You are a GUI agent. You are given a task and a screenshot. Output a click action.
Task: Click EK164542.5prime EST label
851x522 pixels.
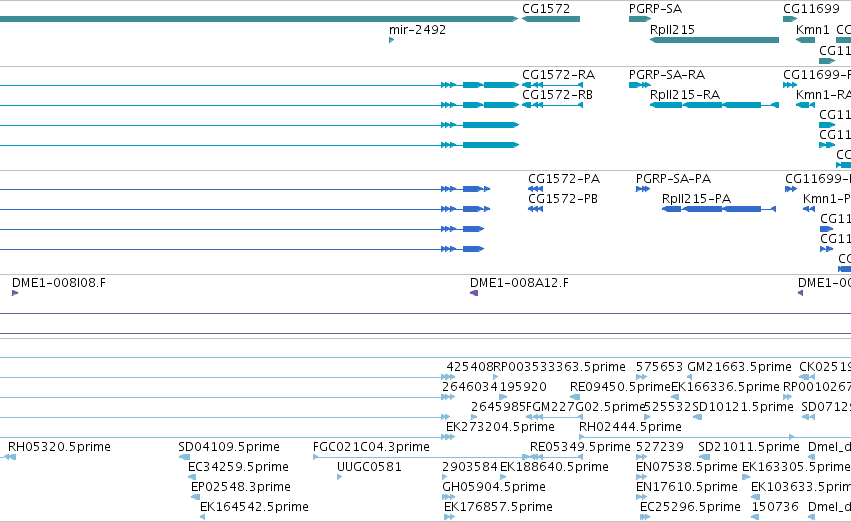[255, 507]
